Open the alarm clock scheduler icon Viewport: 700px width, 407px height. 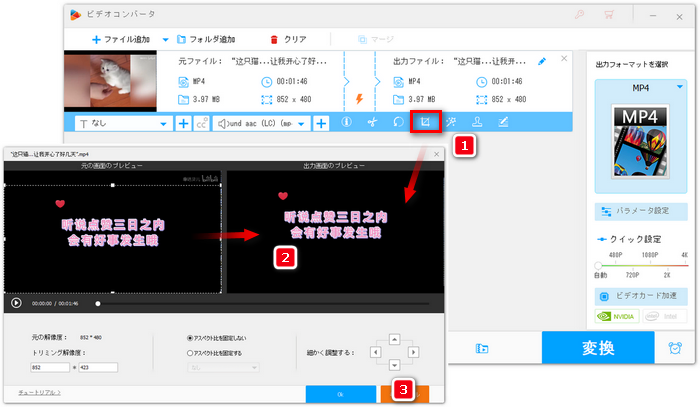[x=674, y=348]
